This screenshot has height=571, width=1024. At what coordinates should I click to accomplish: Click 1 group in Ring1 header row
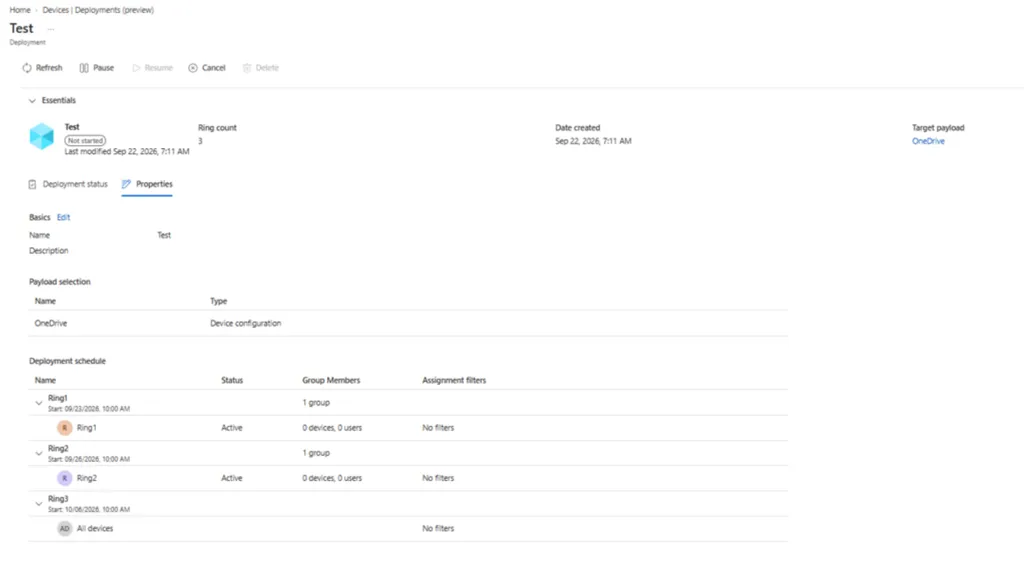click(x=316, y=403)
